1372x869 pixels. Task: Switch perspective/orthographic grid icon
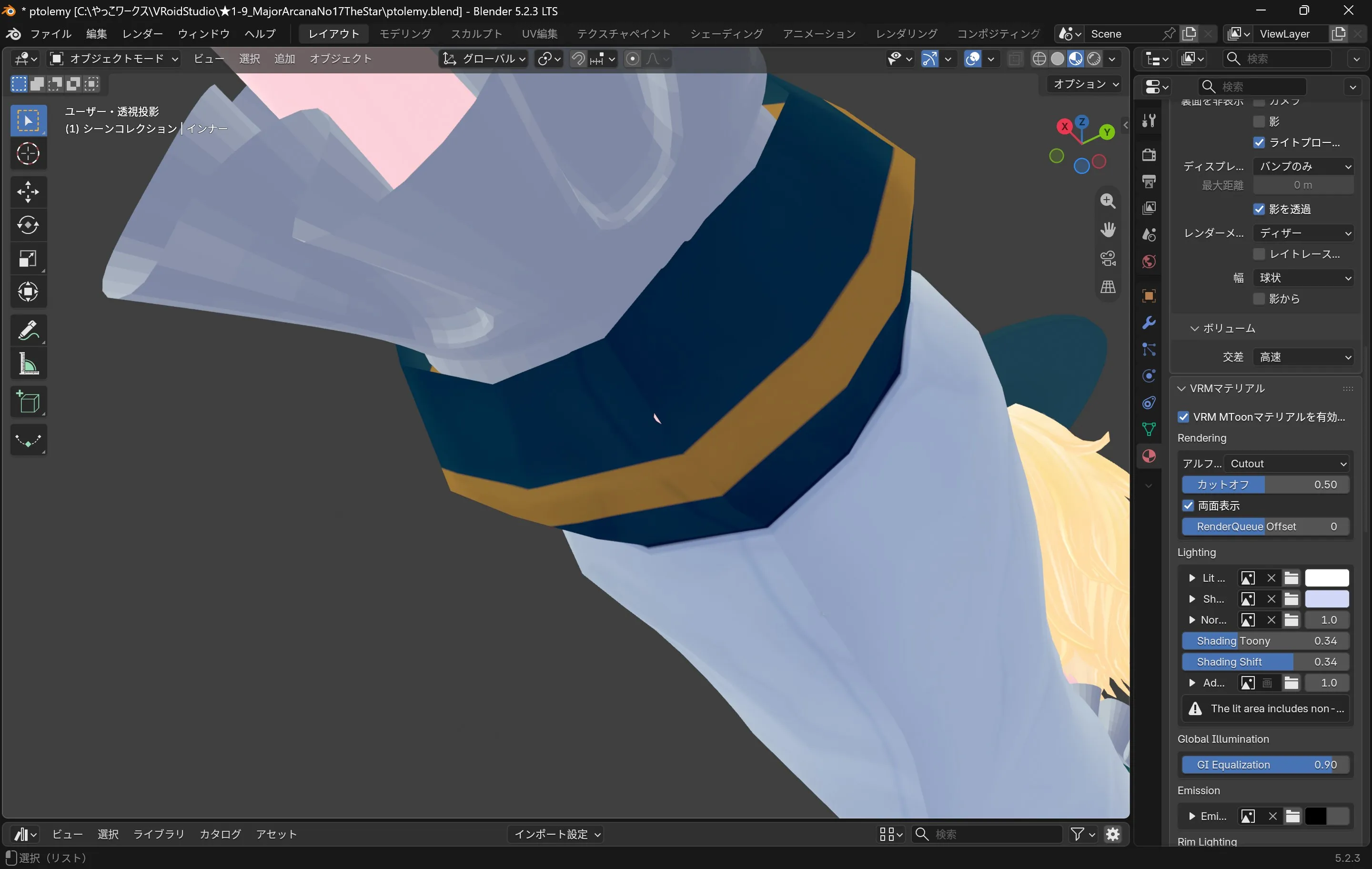pyautogui.click(x=1108, y=287)
